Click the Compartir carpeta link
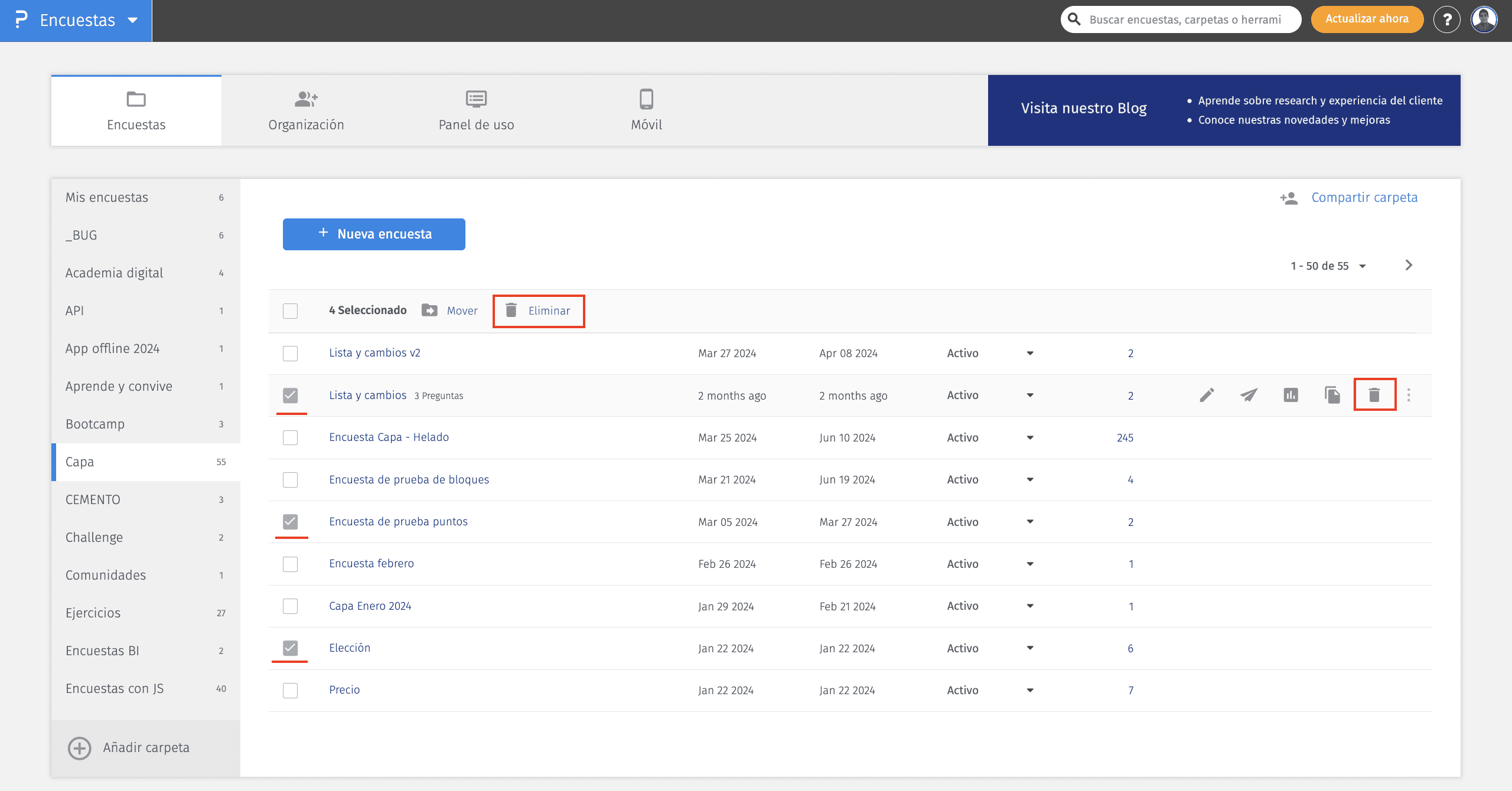The image size is (1512, 791). coord(1364,198)
